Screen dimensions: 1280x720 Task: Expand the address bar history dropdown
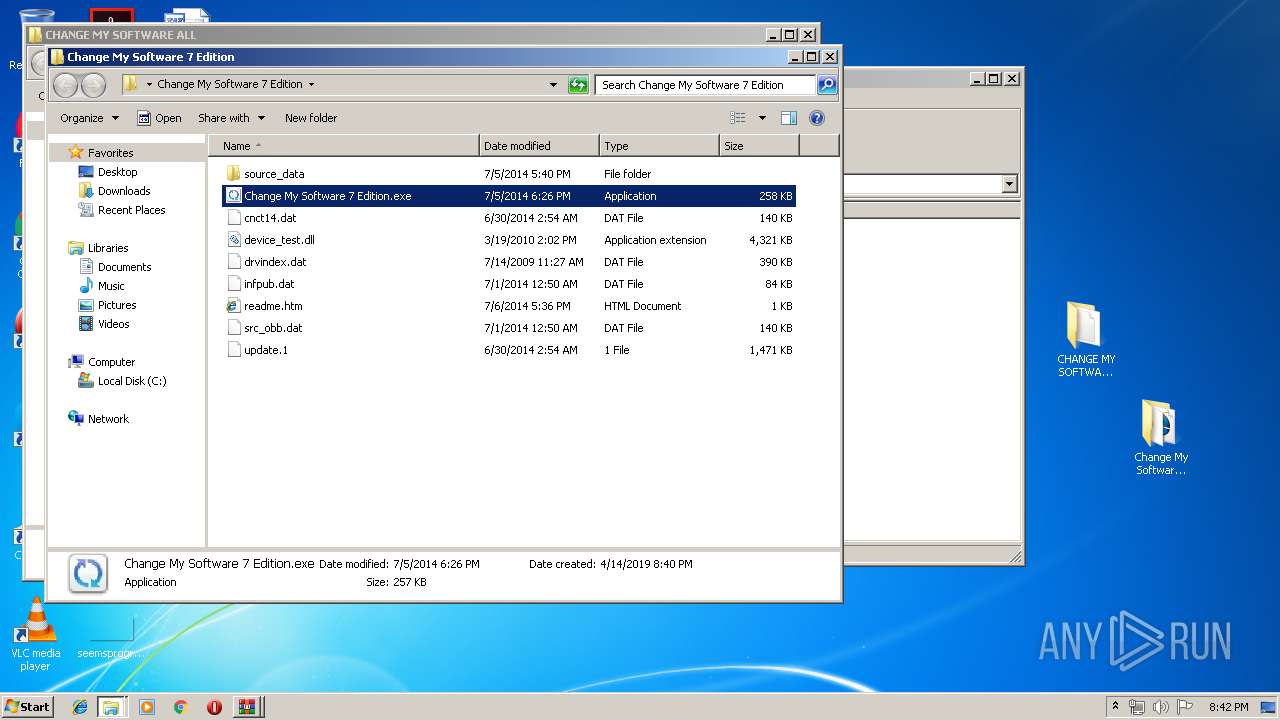553,85
